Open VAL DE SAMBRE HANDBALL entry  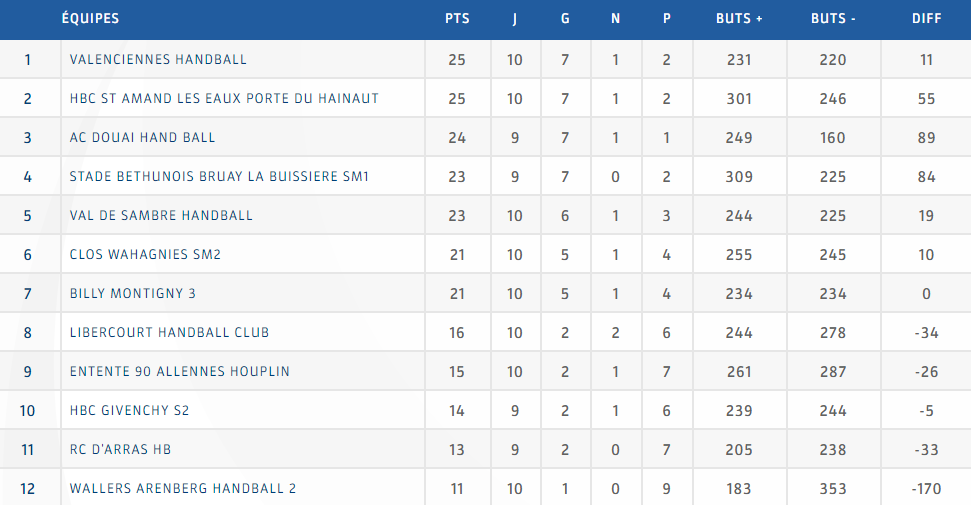[x=161, y=216]
